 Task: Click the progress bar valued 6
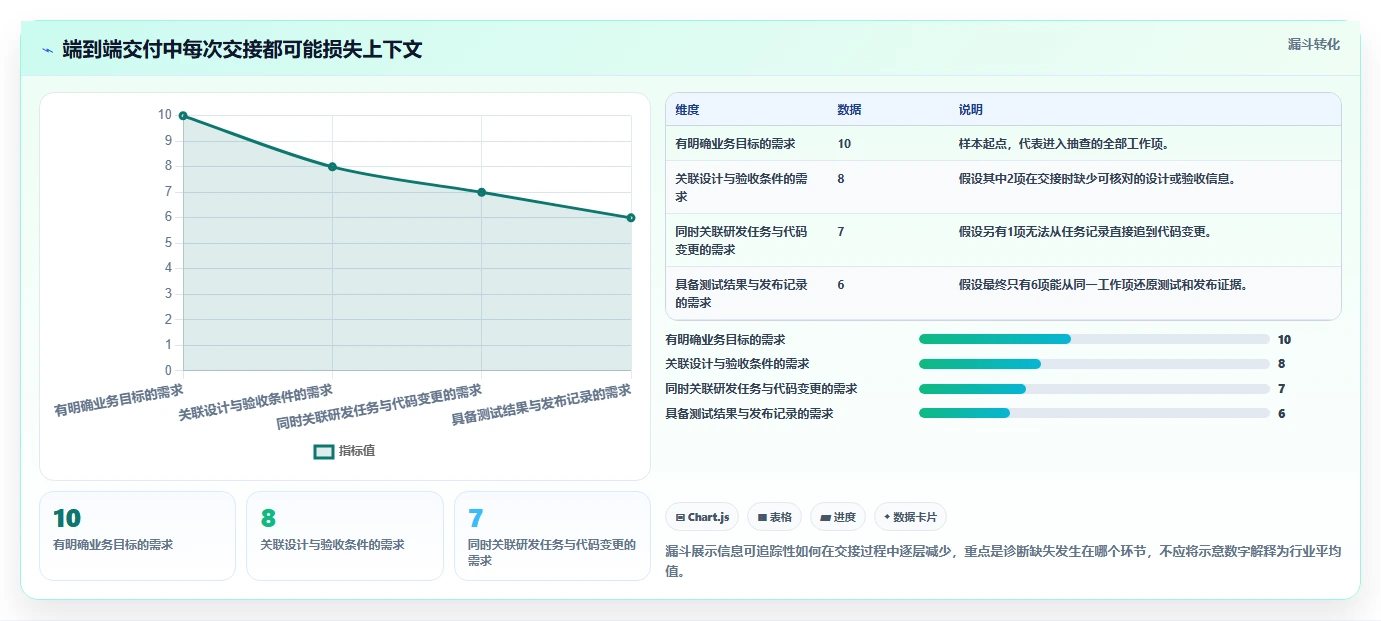pos(1094,413)
